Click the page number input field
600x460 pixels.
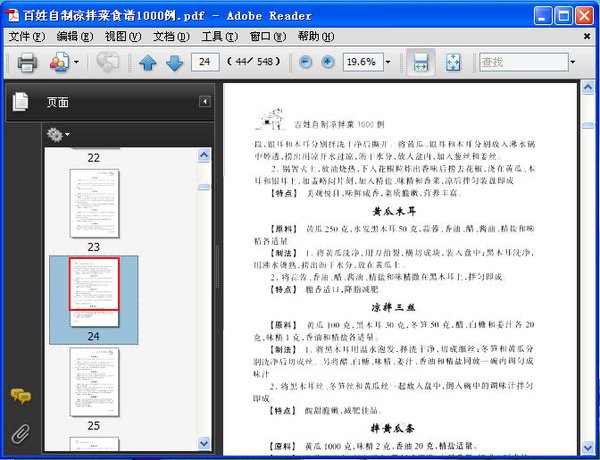pyautogui.click(x=205, y=62)
